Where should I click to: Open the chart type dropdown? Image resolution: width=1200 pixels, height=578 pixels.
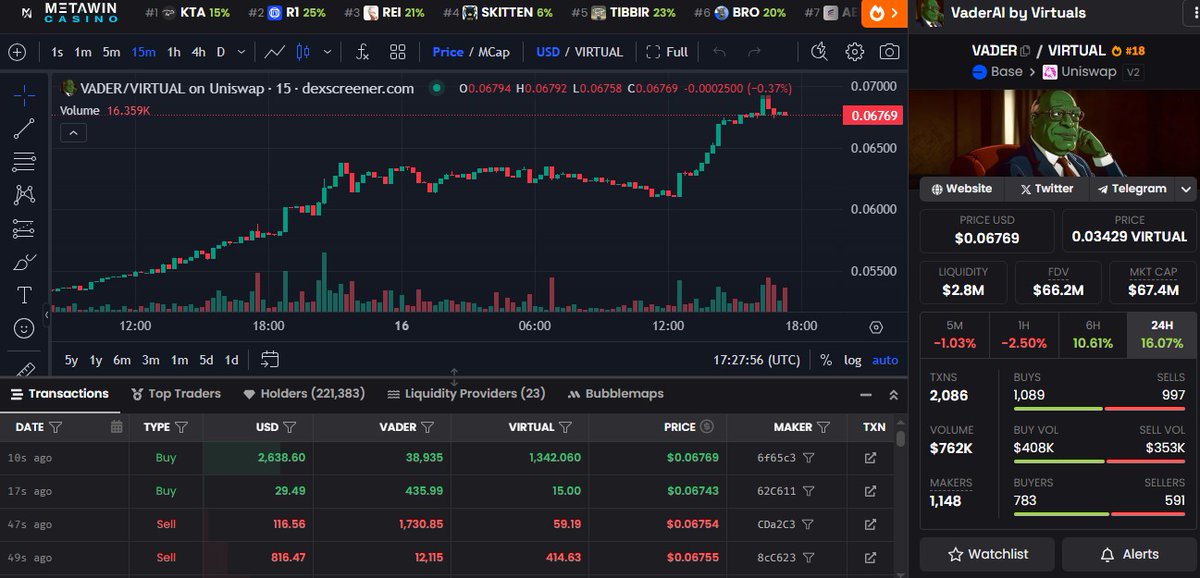click(x=327, y=52)
